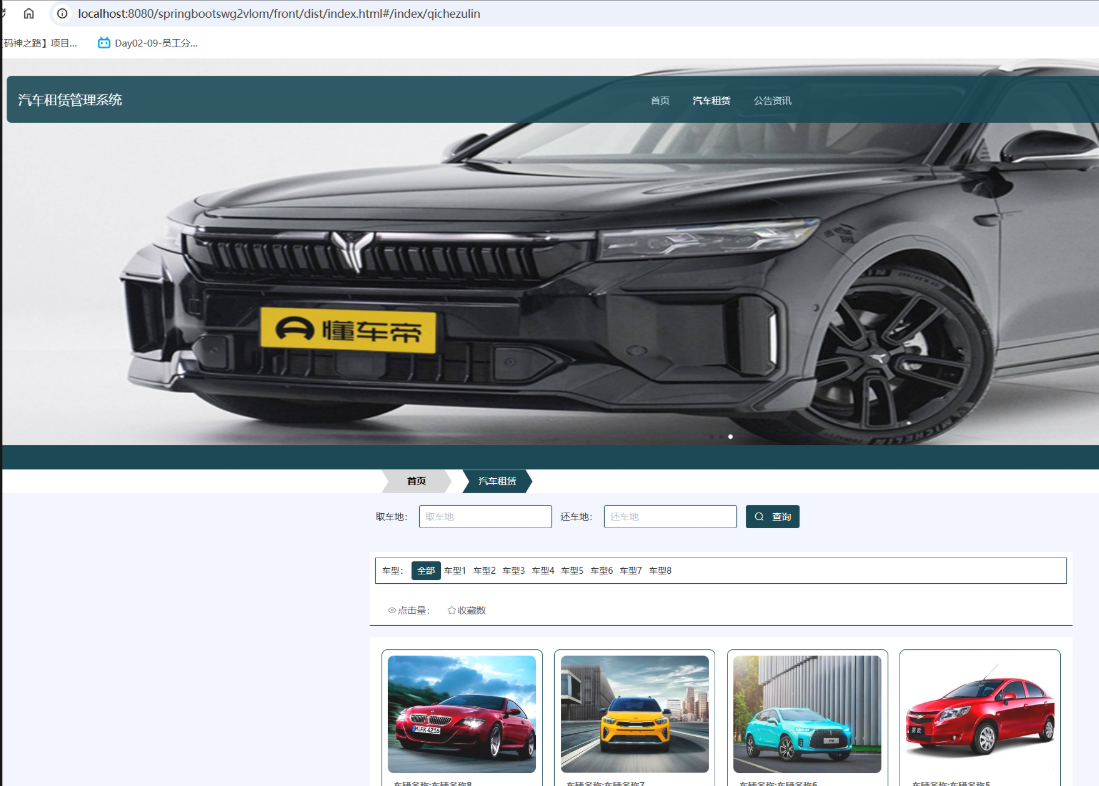Filter by 车型8

[x=660, y=571]
